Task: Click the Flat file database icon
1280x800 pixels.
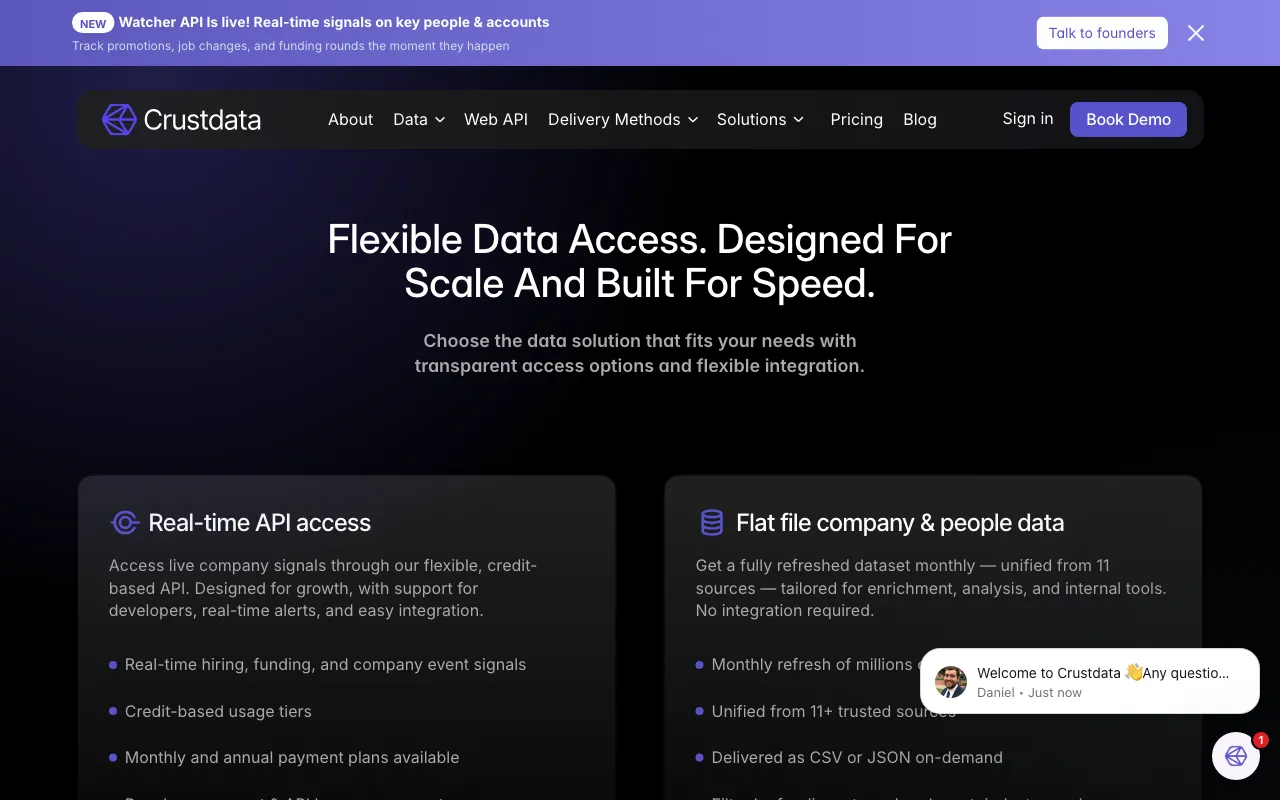Action: click(711, 522)
